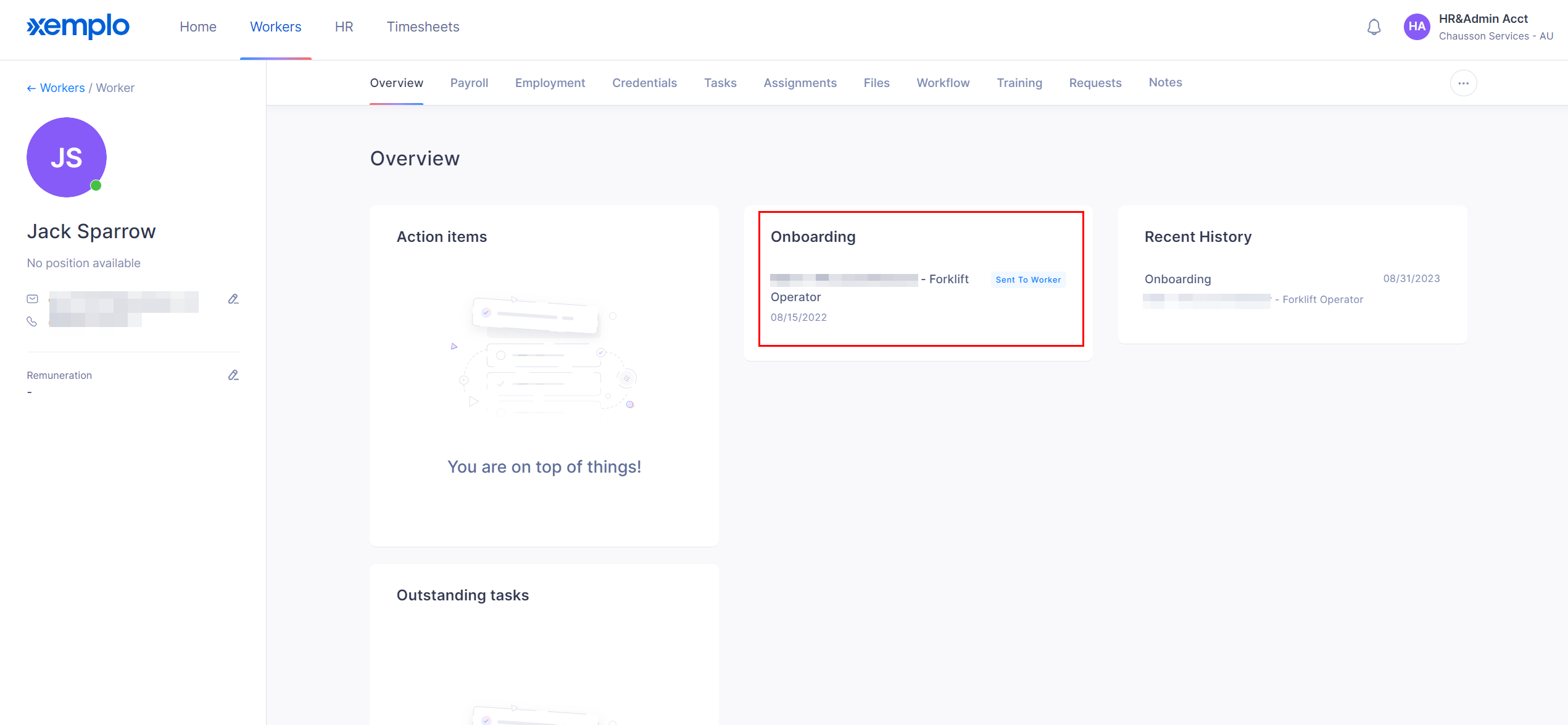Click the Recent History heading
This screenshot has height=725, width=1568.
click(x=1198, y=237)
